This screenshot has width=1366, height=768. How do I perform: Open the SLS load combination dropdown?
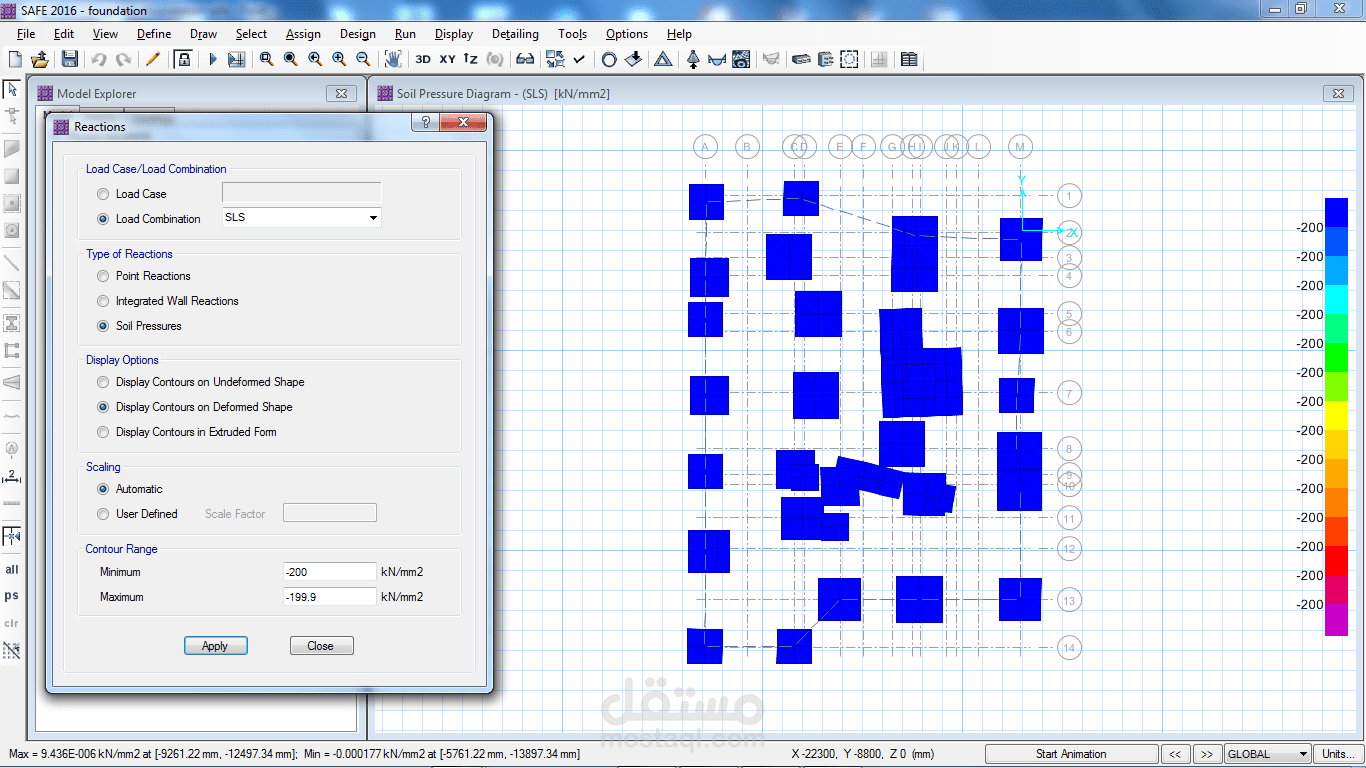[x=373, y=218]
